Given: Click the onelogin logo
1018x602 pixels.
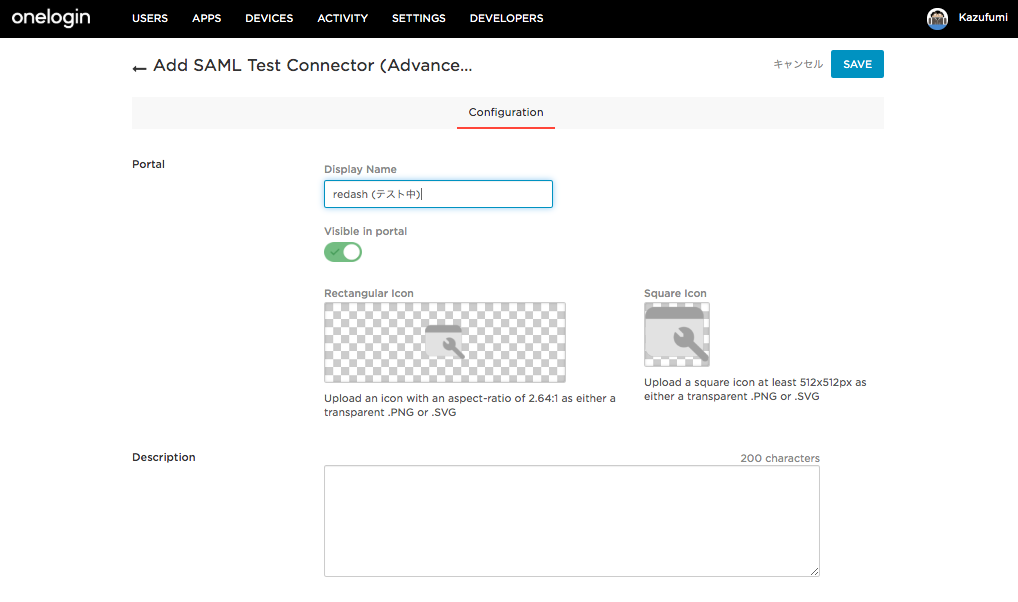Looking at the screenshot, I should point(51,18).
